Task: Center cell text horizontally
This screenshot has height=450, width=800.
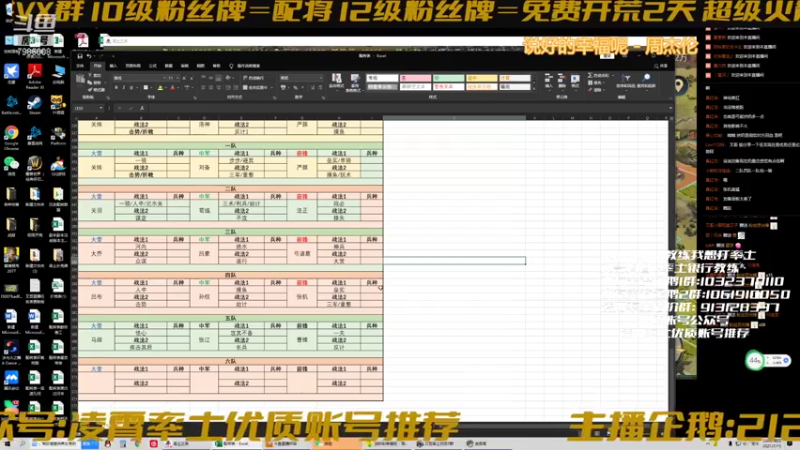Action: click(211, 88)
